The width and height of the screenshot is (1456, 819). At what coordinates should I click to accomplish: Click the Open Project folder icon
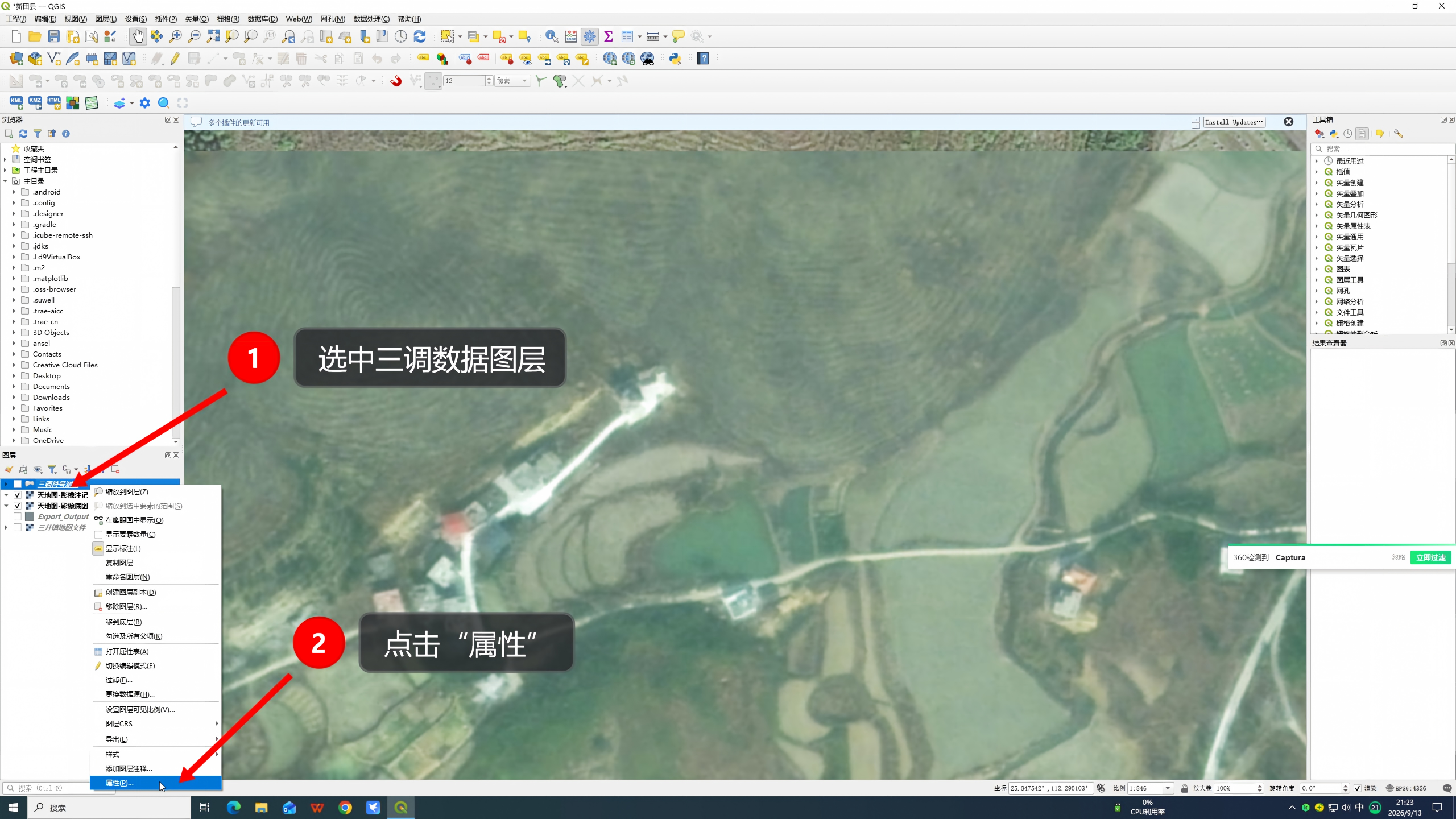coord(35,36)
